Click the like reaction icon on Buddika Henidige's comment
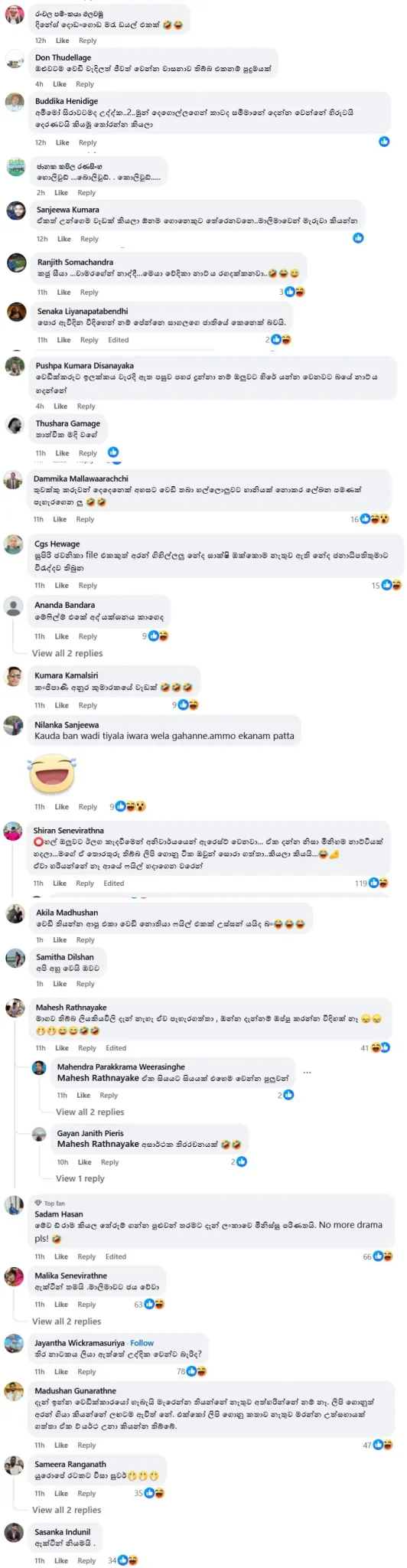This screenshot has width=407, height=1568. (x=384, y=142)
